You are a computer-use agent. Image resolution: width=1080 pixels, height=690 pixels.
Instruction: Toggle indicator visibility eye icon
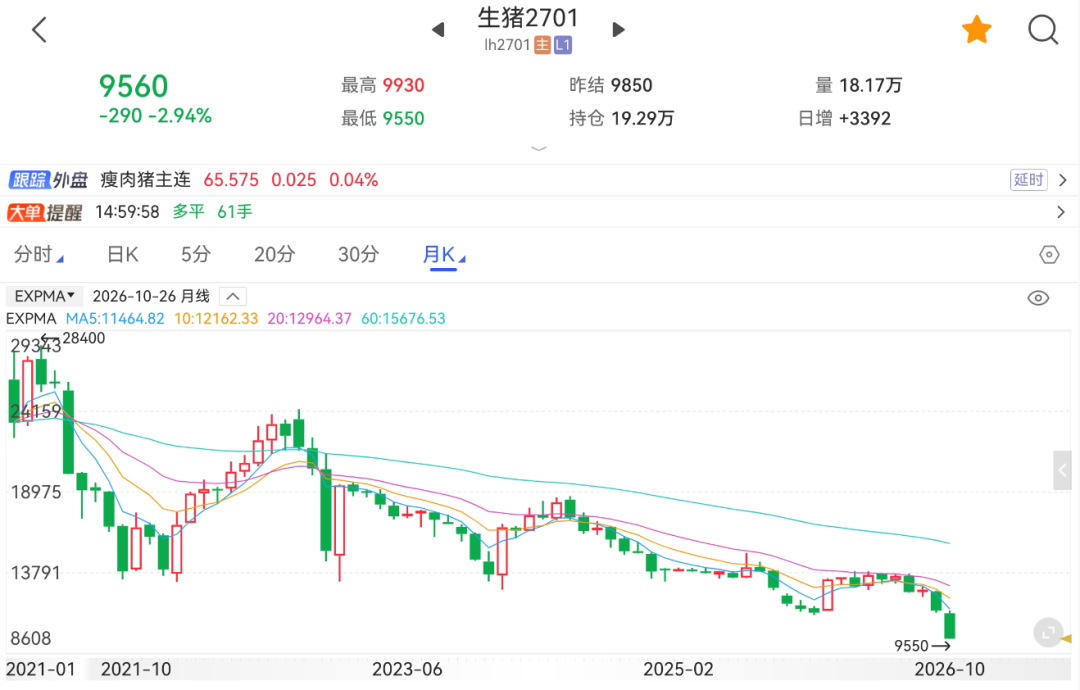[x=1038, y=298]
